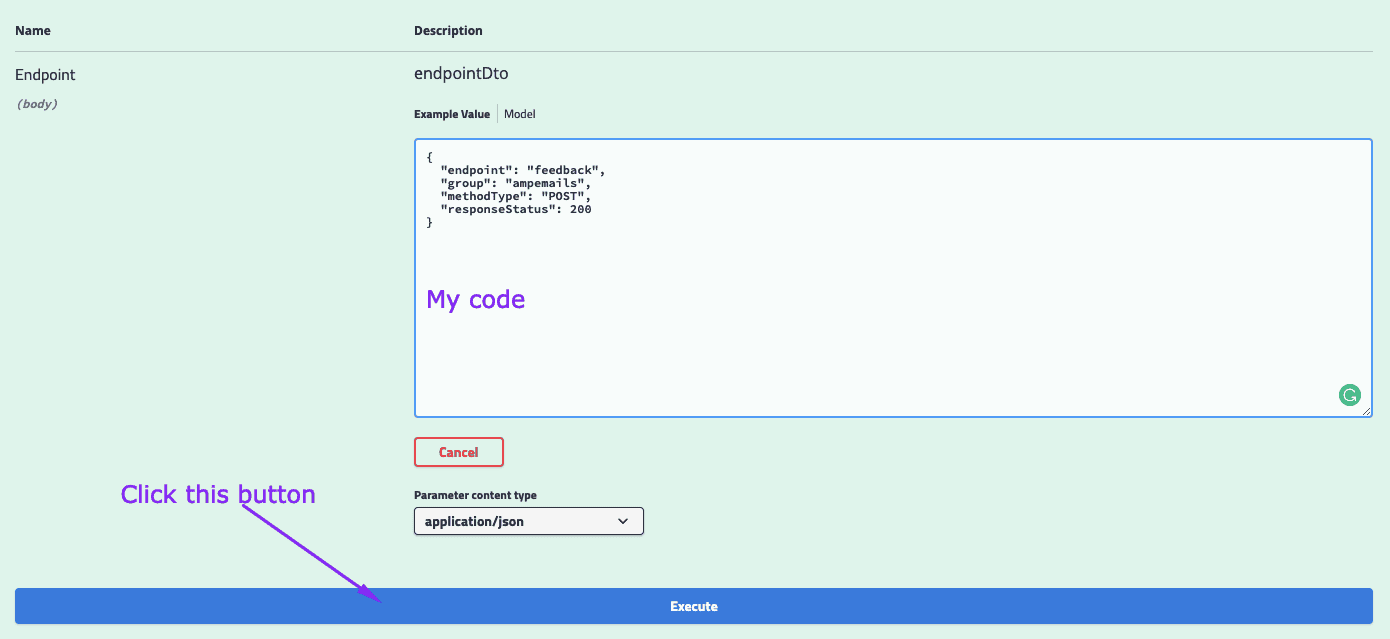Click the Endpoint parameter name
Image resolution: width=1390 pixels, height=639 pixels.
45,75
